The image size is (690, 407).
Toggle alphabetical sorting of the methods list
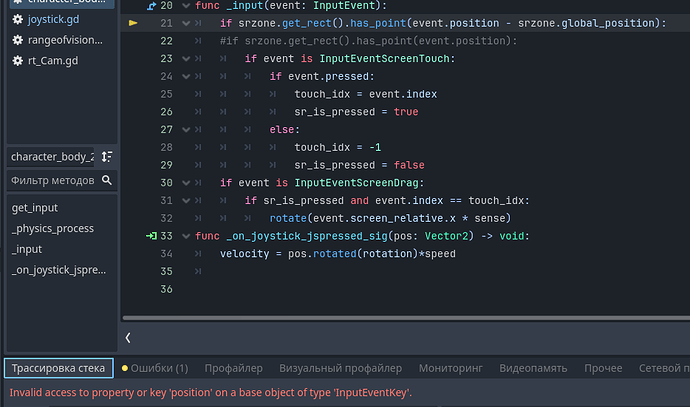107,157
